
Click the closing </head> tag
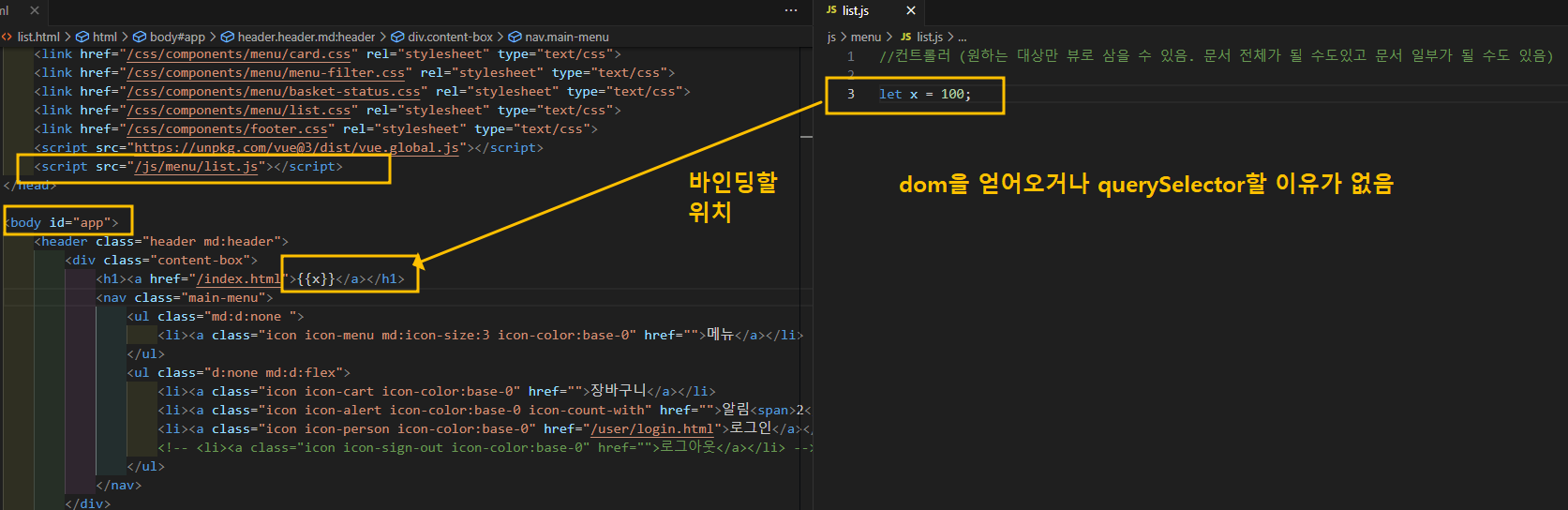[x=30, y=186]
